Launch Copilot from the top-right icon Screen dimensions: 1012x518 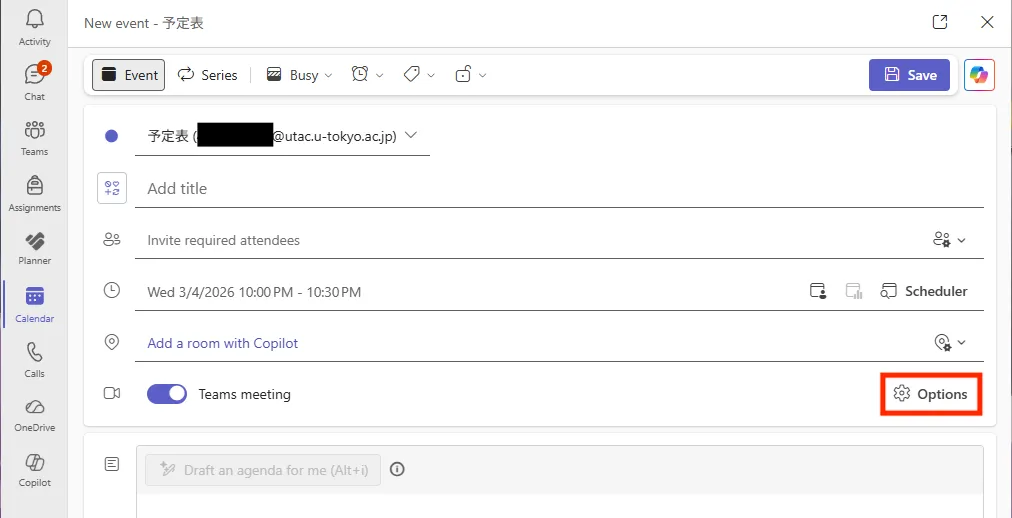(x=979, y=75)
